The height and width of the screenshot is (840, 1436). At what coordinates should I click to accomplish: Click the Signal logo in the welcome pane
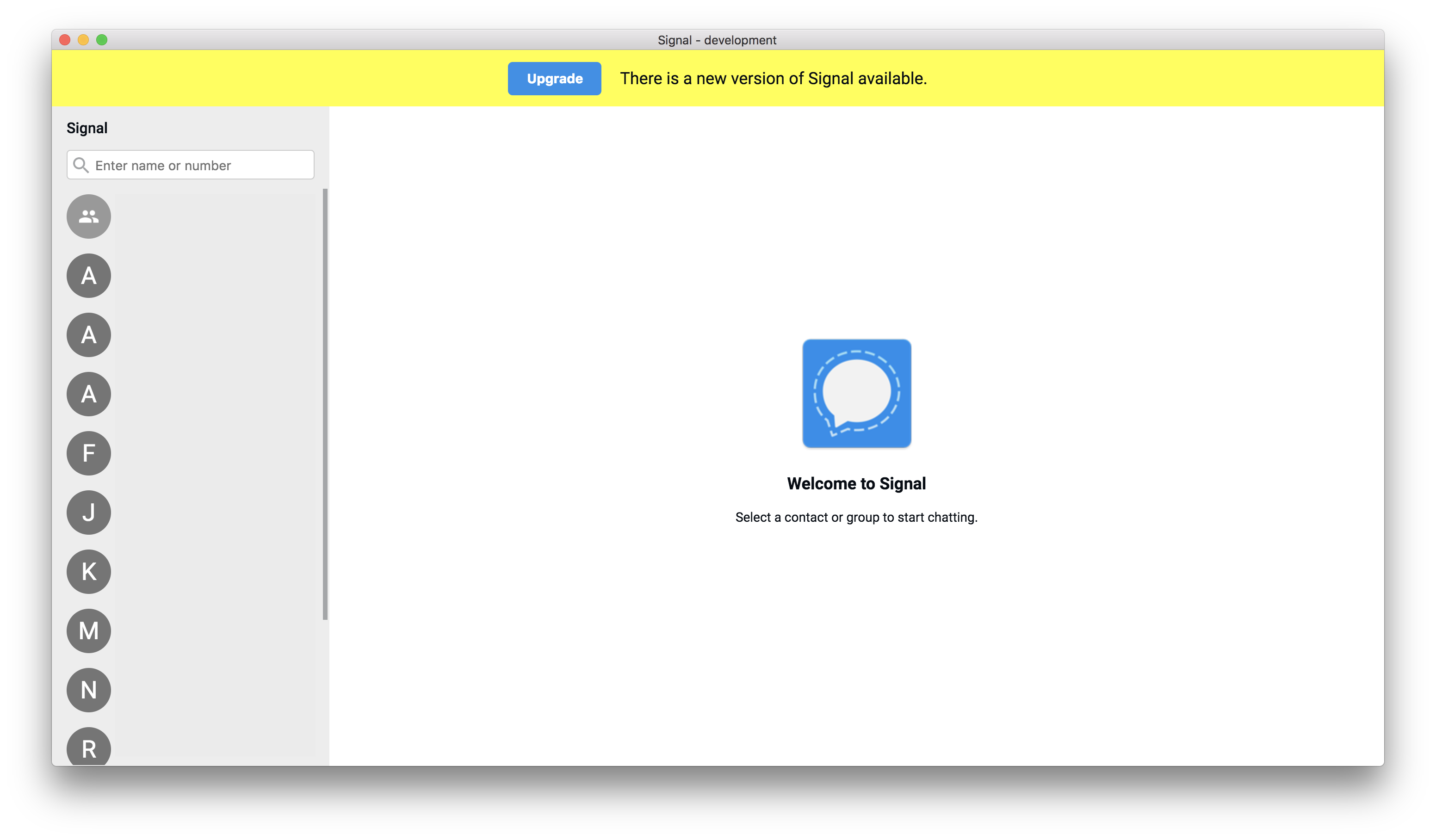pos(856,393)
